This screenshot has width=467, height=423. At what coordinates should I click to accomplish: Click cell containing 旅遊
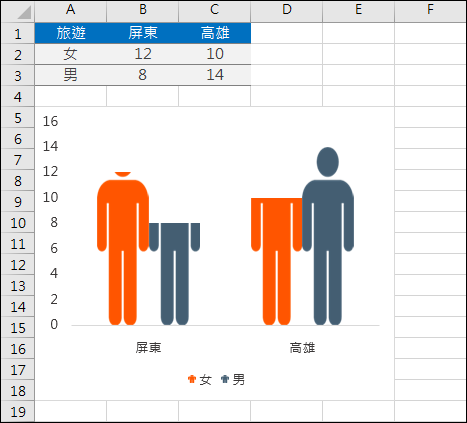click(x=71, y=33)
